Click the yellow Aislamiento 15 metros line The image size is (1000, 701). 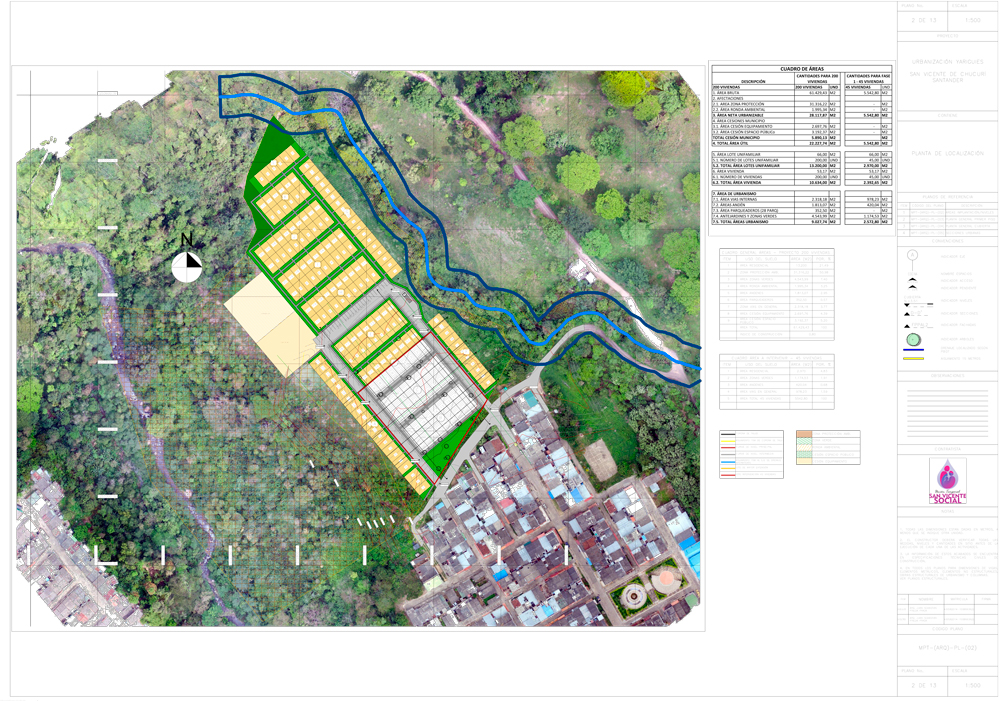(x=912, y=358)
